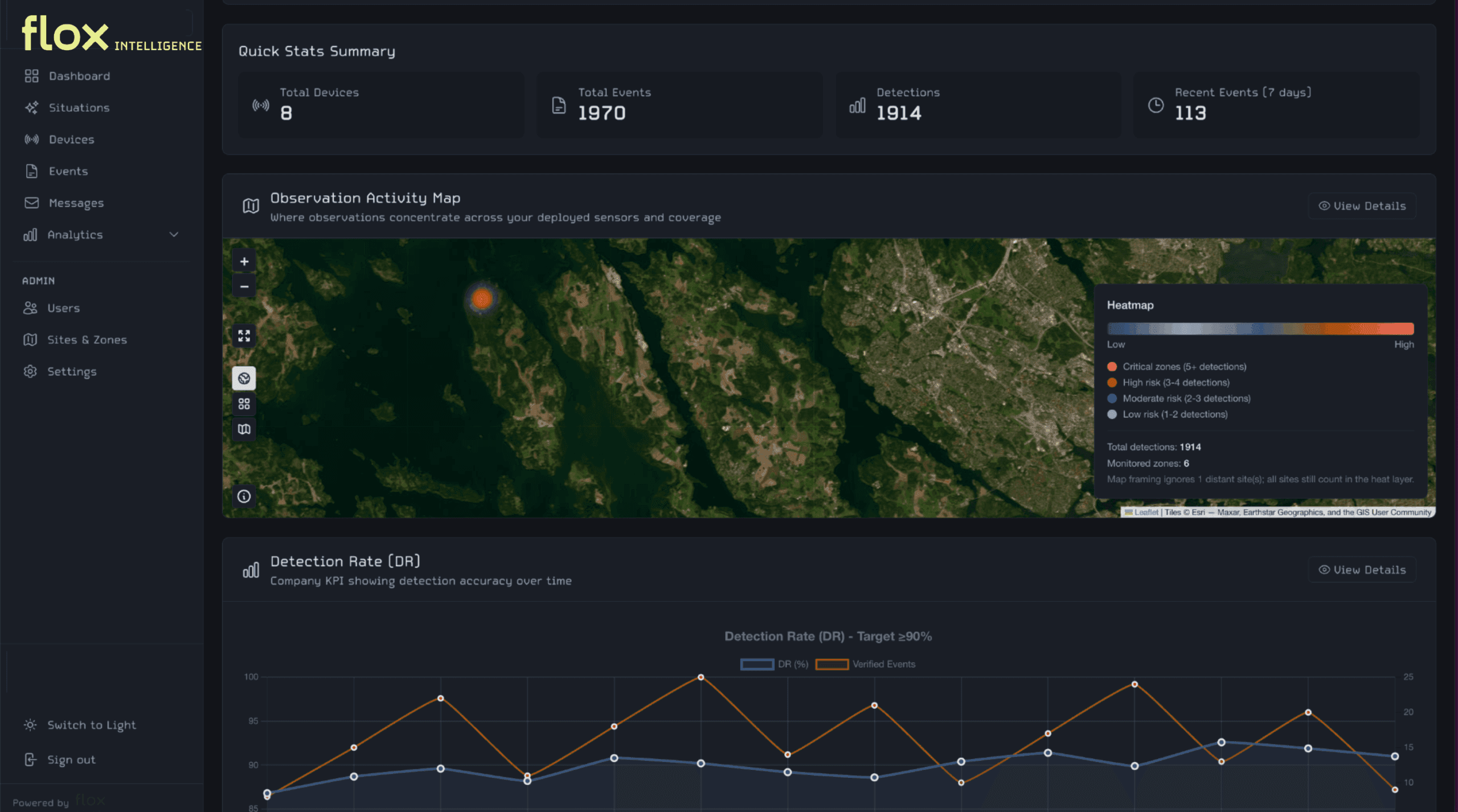Image resolution: width=1458 pixels, height=812 pixels.
Task: Click the Total Devices stat card
Action: click(x=381, y=105)
